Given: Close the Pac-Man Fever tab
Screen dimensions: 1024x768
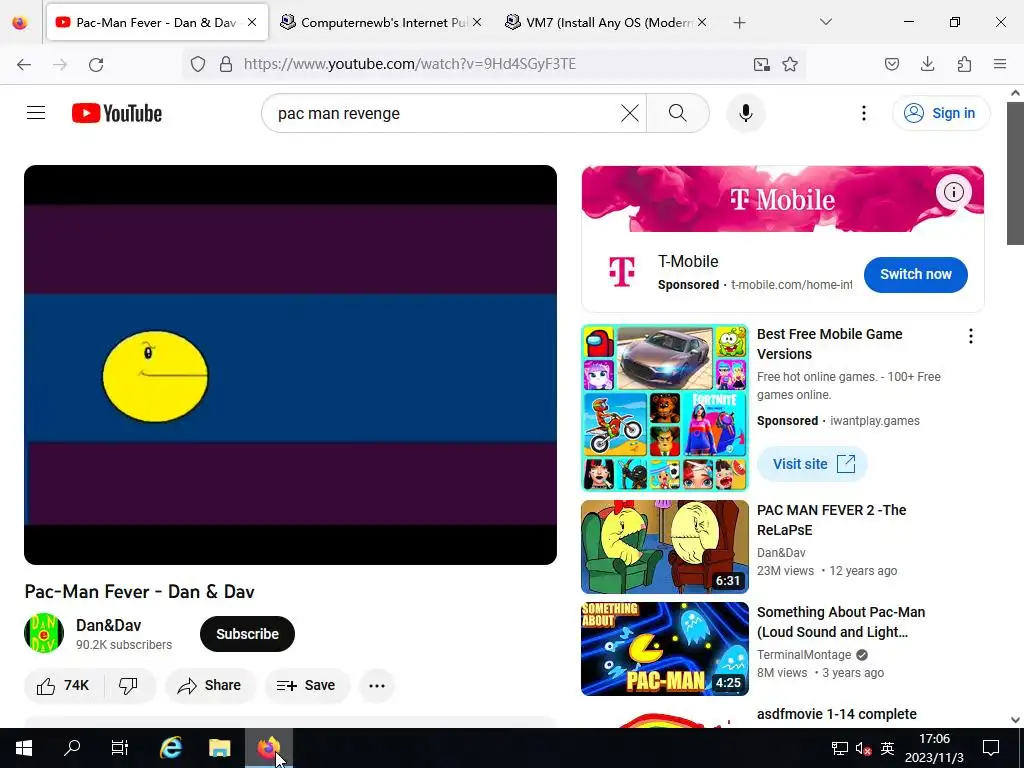Looking at the screenshot, I should coord(252,22).
